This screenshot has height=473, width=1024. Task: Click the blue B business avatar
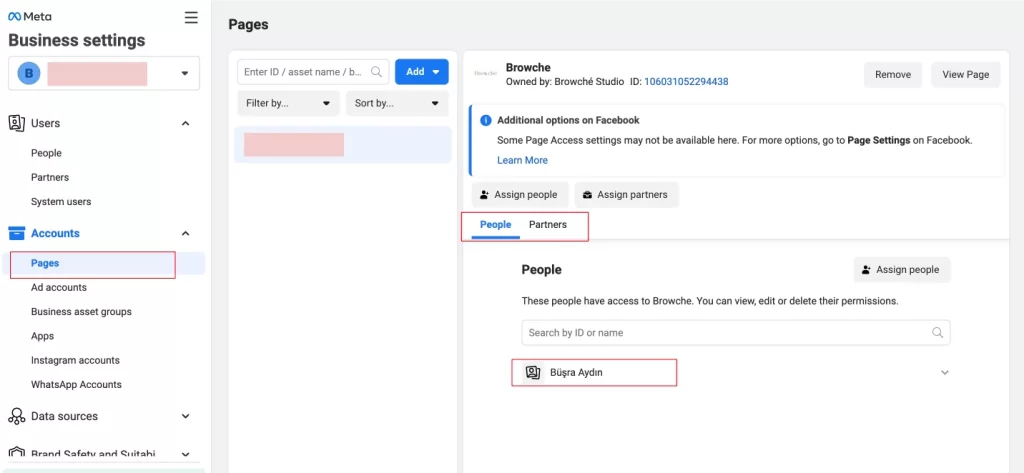[x=29, y=73]
